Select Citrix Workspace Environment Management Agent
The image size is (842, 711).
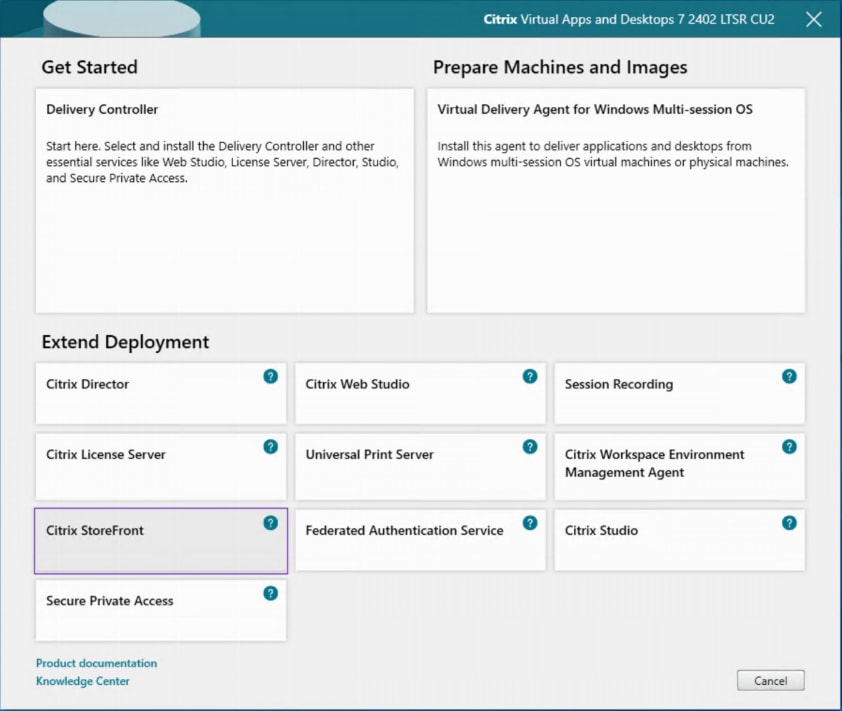[679, 467]
